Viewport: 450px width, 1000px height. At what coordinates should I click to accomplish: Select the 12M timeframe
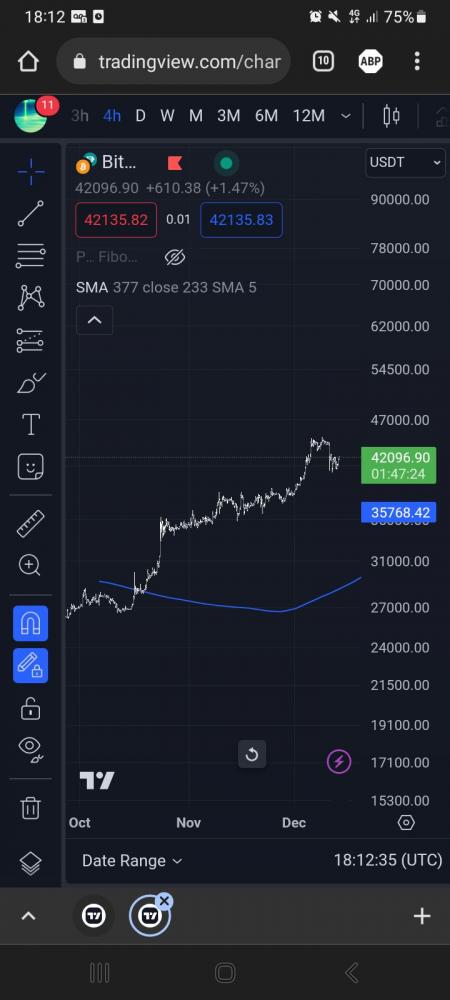pos(308,116)
